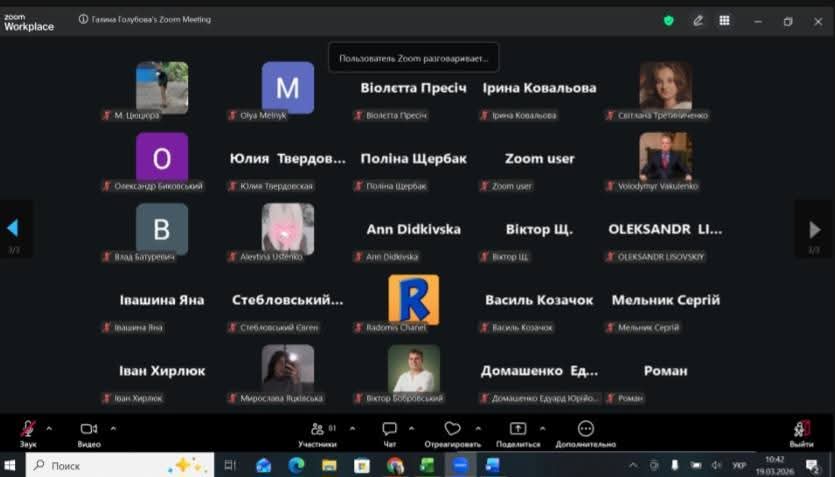Click the Отреагировать heart reaction icon
The height and width of the screenshot is (477, 835).
pyautogui.click(x=452, y=429)
